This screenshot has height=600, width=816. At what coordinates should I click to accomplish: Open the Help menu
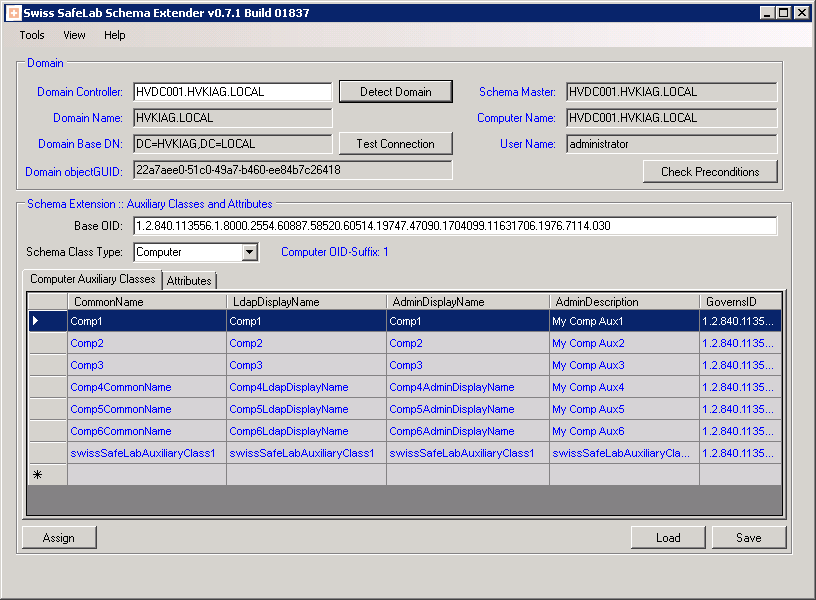coord(115,35)
